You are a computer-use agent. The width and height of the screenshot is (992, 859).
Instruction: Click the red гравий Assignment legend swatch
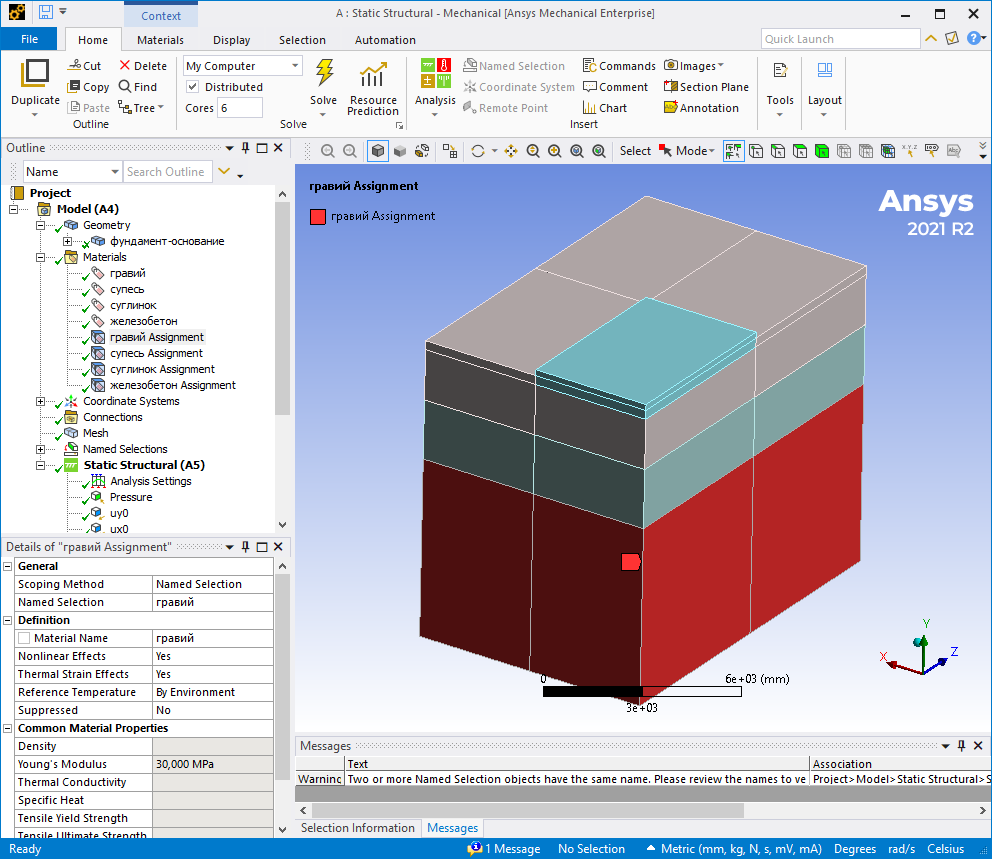(x=318, y=217)
